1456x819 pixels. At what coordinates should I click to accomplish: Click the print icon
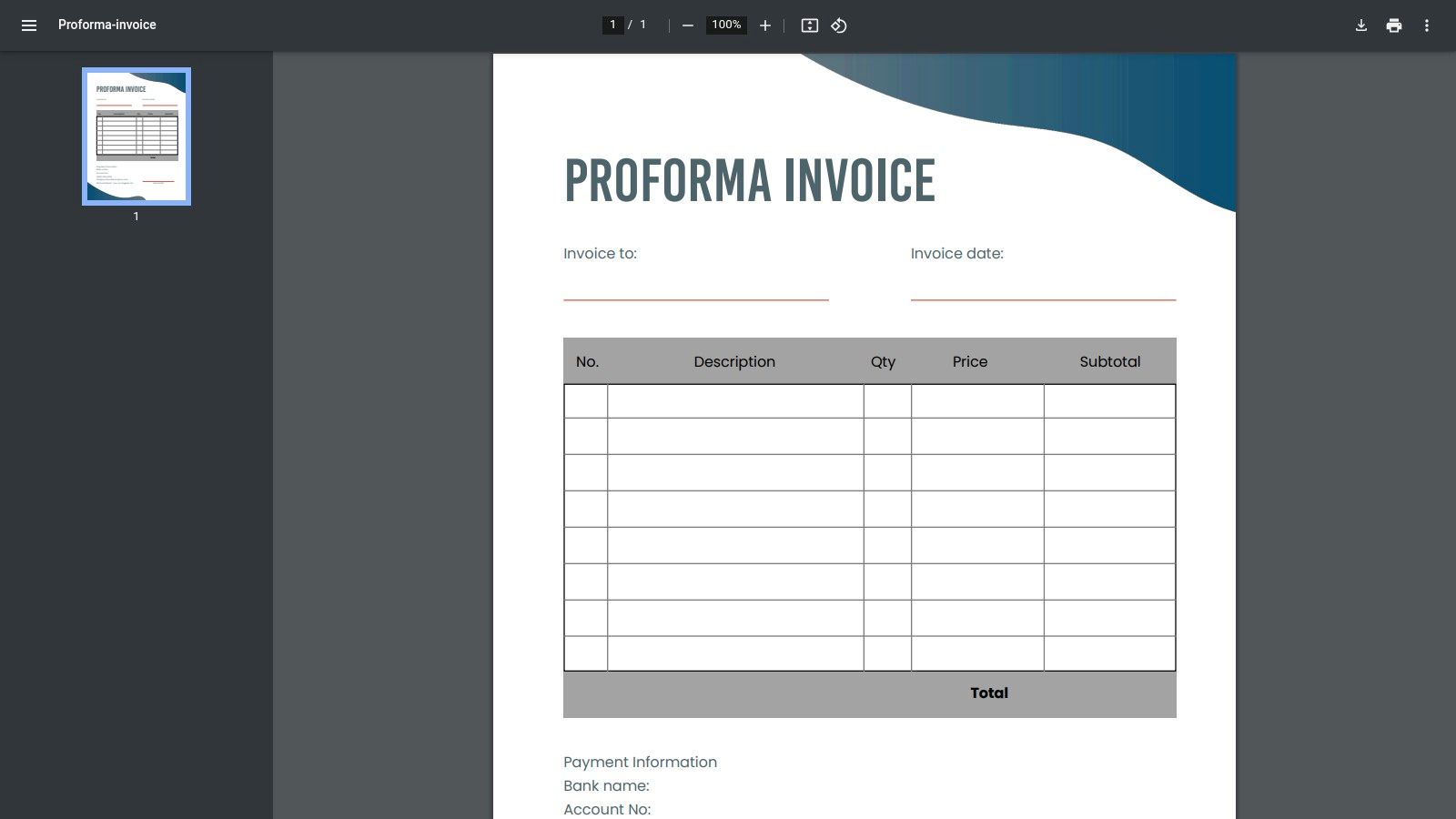pyautogui.click(x=1393, y=25)
